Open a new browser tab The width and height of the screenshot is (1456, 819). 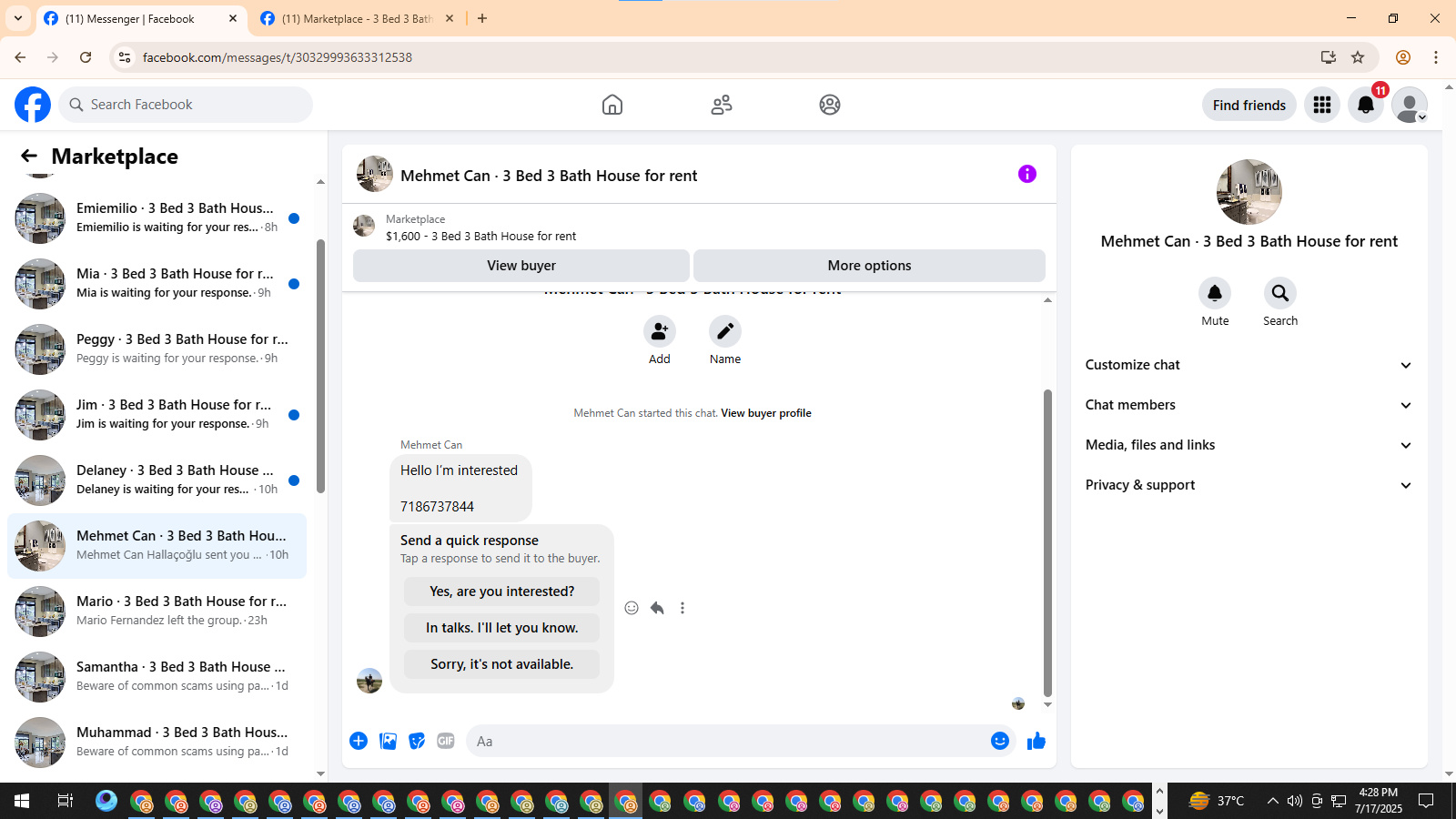point(482,18)
